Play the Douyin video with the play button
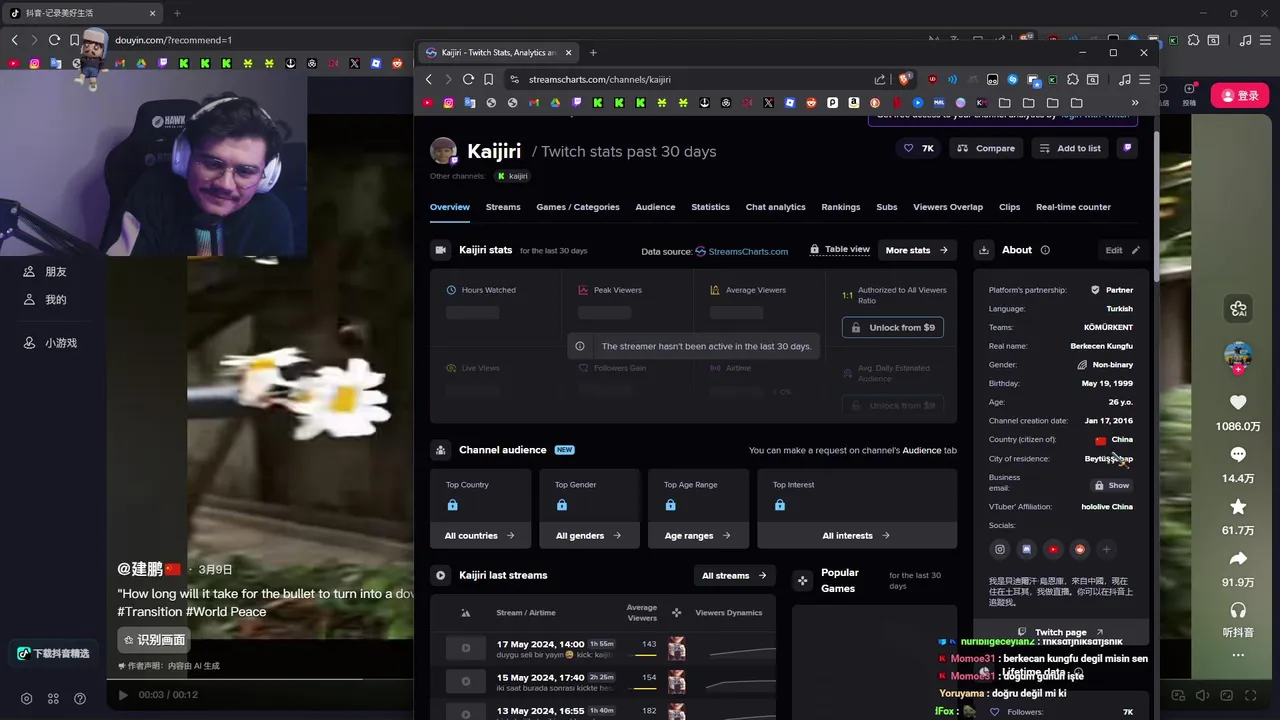 (123, 695)
